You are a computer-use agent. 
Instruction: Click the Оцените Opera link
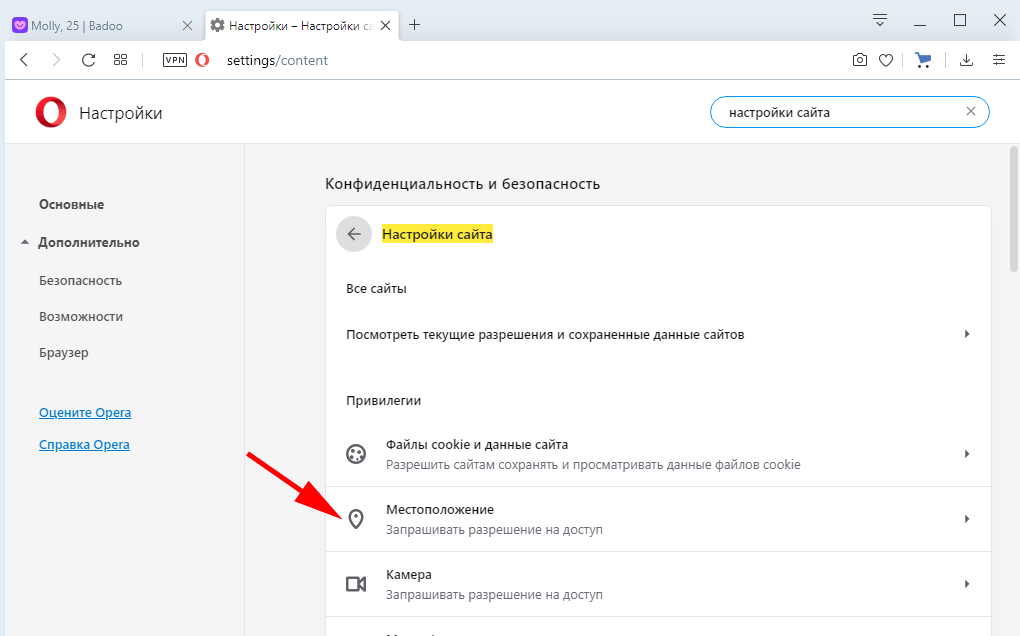[x=85, y=412]
